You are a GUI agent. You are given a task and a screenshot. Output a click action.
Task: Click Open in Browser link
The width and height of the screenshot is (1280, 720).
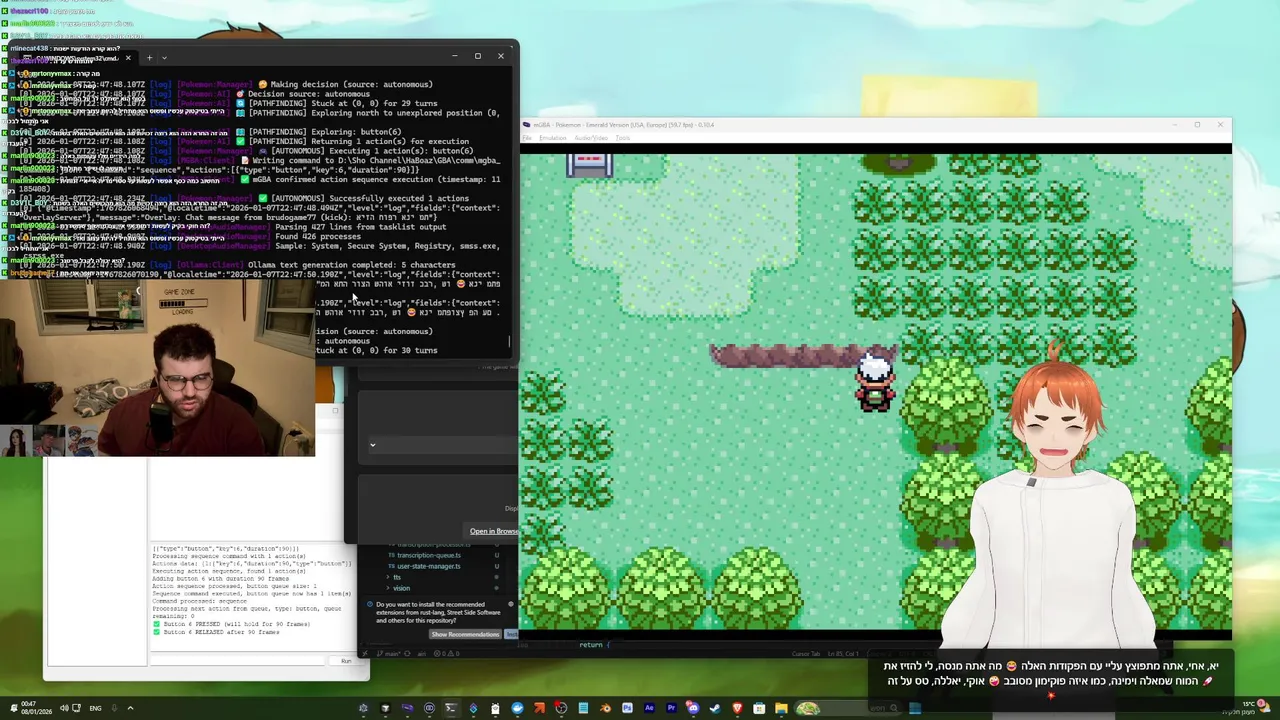point(494,531)
